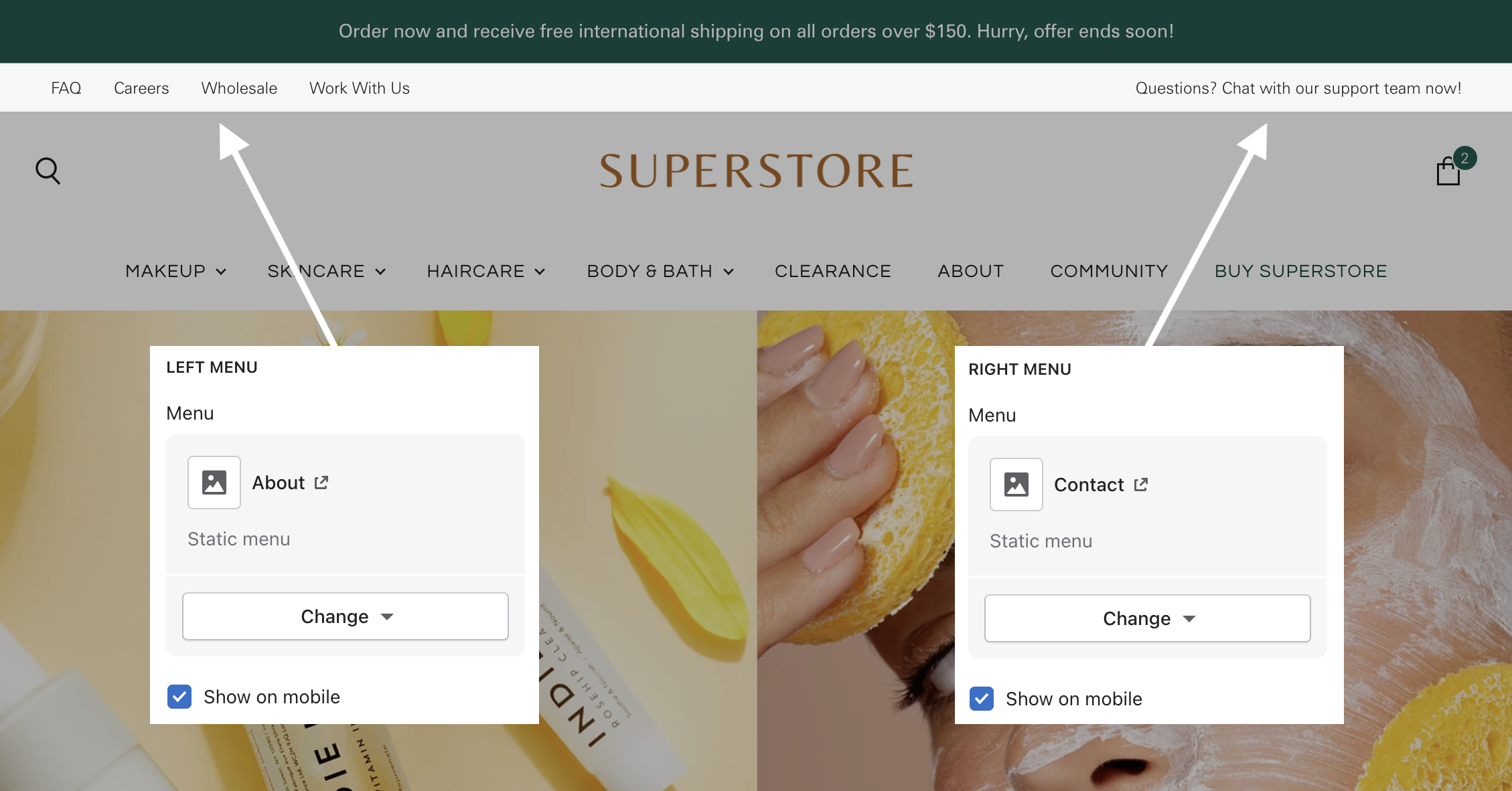Click the BUY SUPERSTORE link
The width and height of the screenshot is (1512, 791).
click(1300, 271)
